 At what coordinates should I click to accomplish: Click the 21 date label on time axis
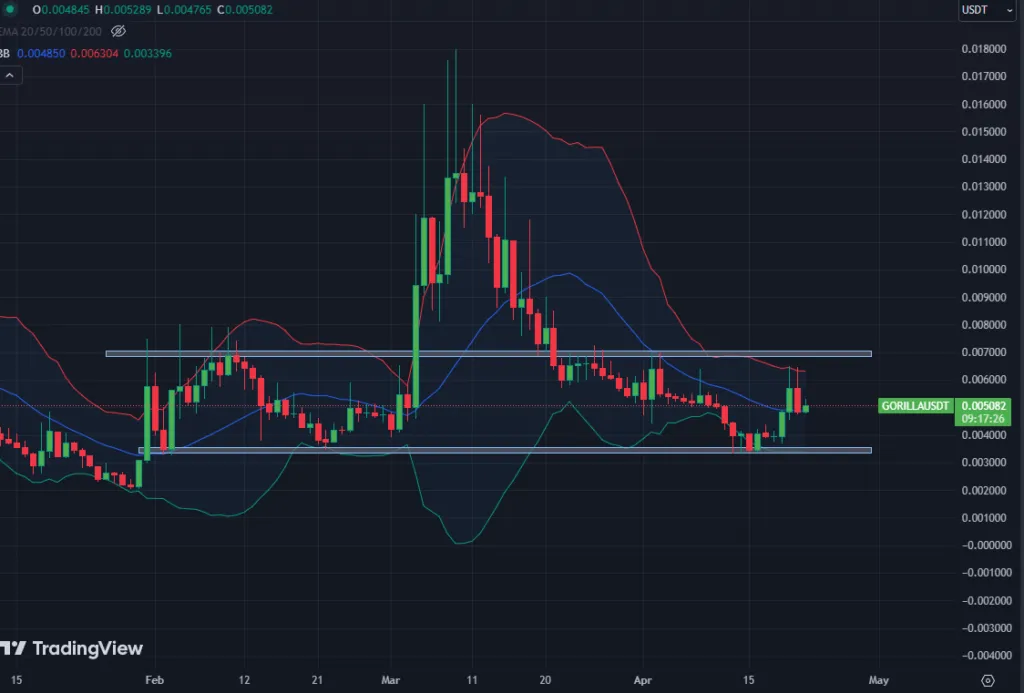pyautogui.click(x=317, y=680)
